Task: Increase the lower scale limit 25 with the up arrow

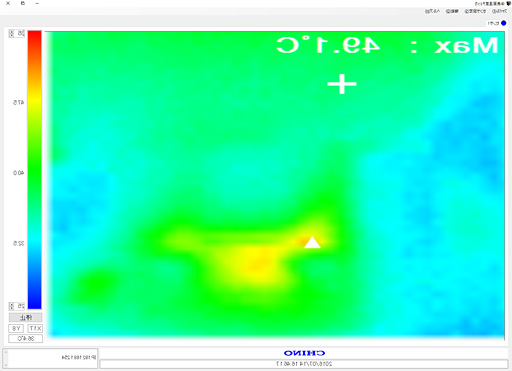Action: coord(11,304)
